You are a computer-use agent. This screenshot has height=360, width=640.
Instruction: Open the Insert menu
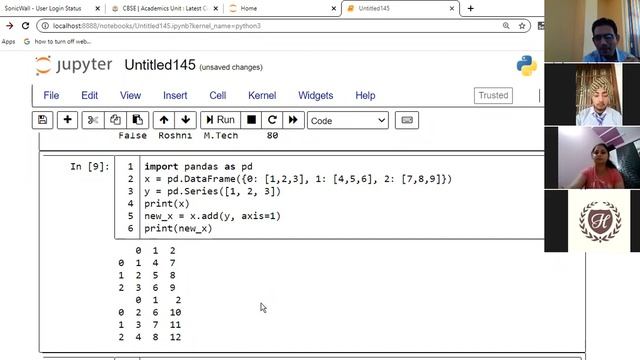tap(175, 96)
